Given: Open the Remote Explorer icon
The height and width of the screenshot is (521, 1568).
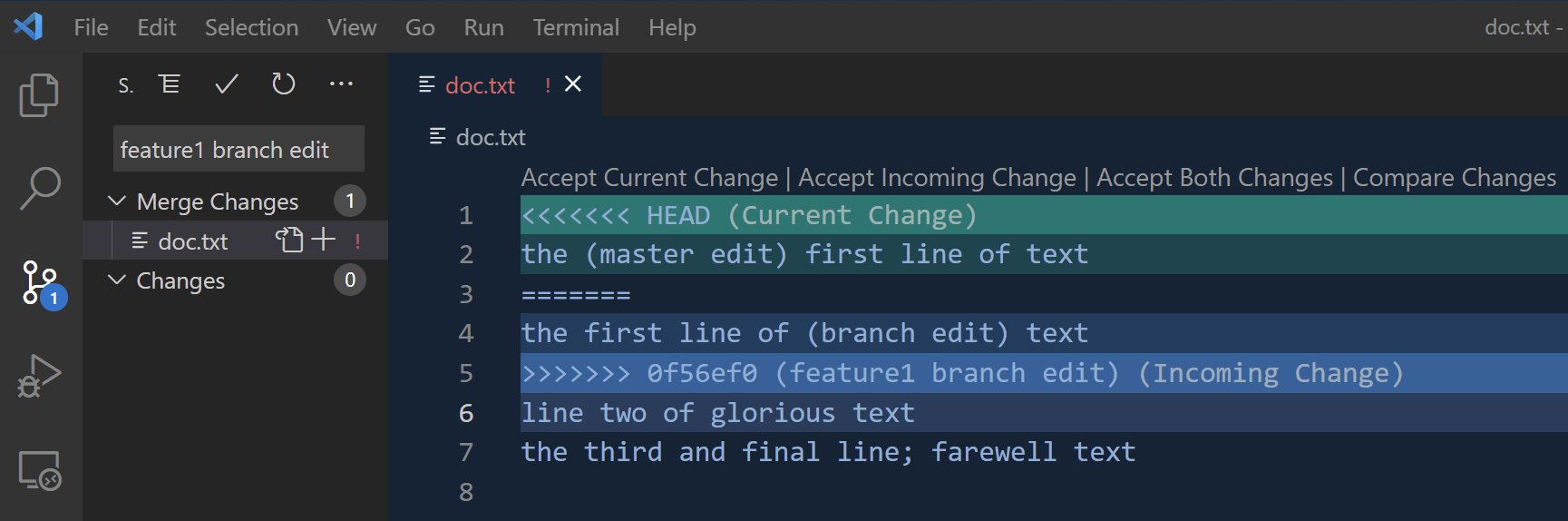Looking at the screenshot, I should pos(39,470).
